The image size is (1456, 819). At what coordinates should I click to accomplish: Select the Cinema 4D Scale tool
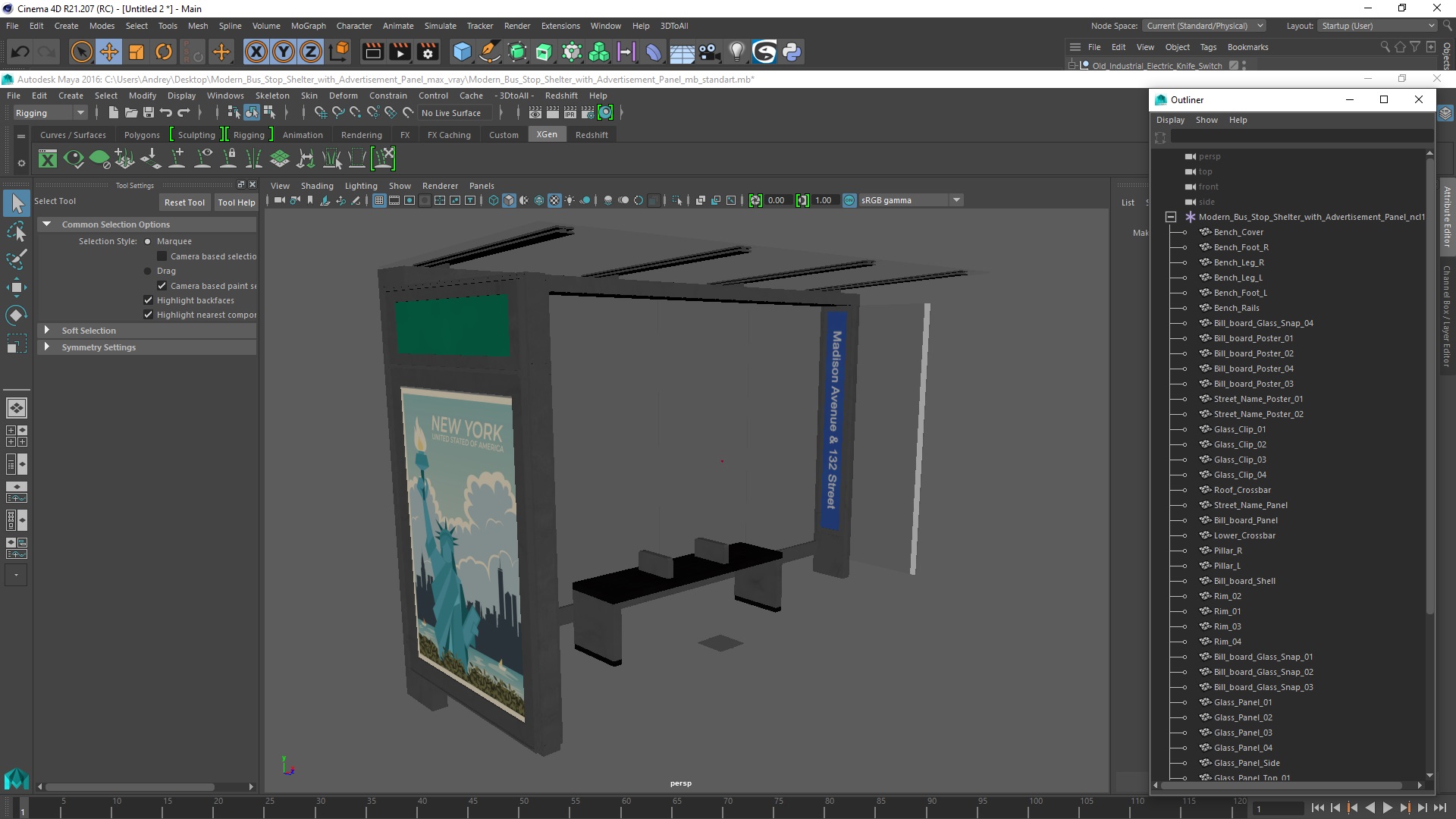136,52
